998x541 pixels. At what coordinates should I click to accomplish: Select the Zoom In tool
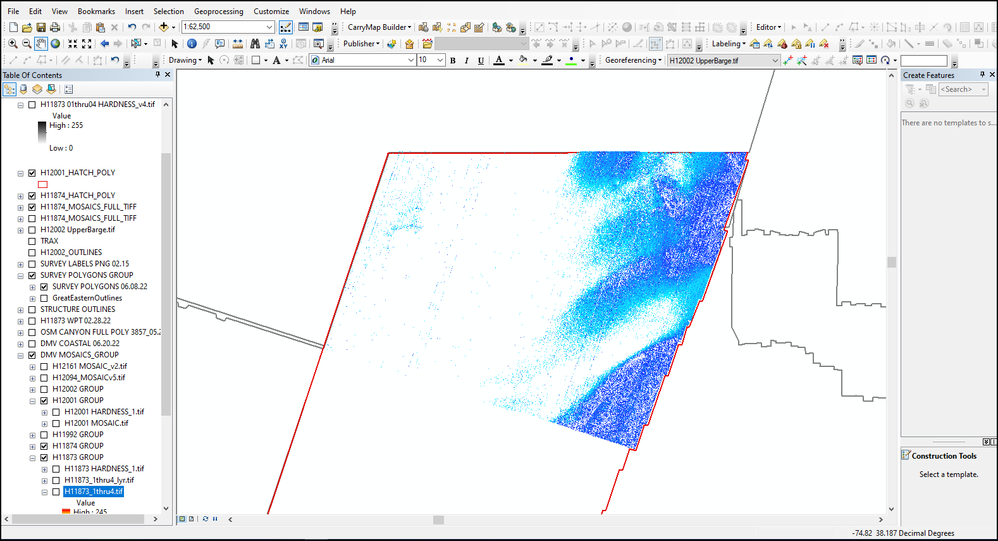[x=13, y=44]
